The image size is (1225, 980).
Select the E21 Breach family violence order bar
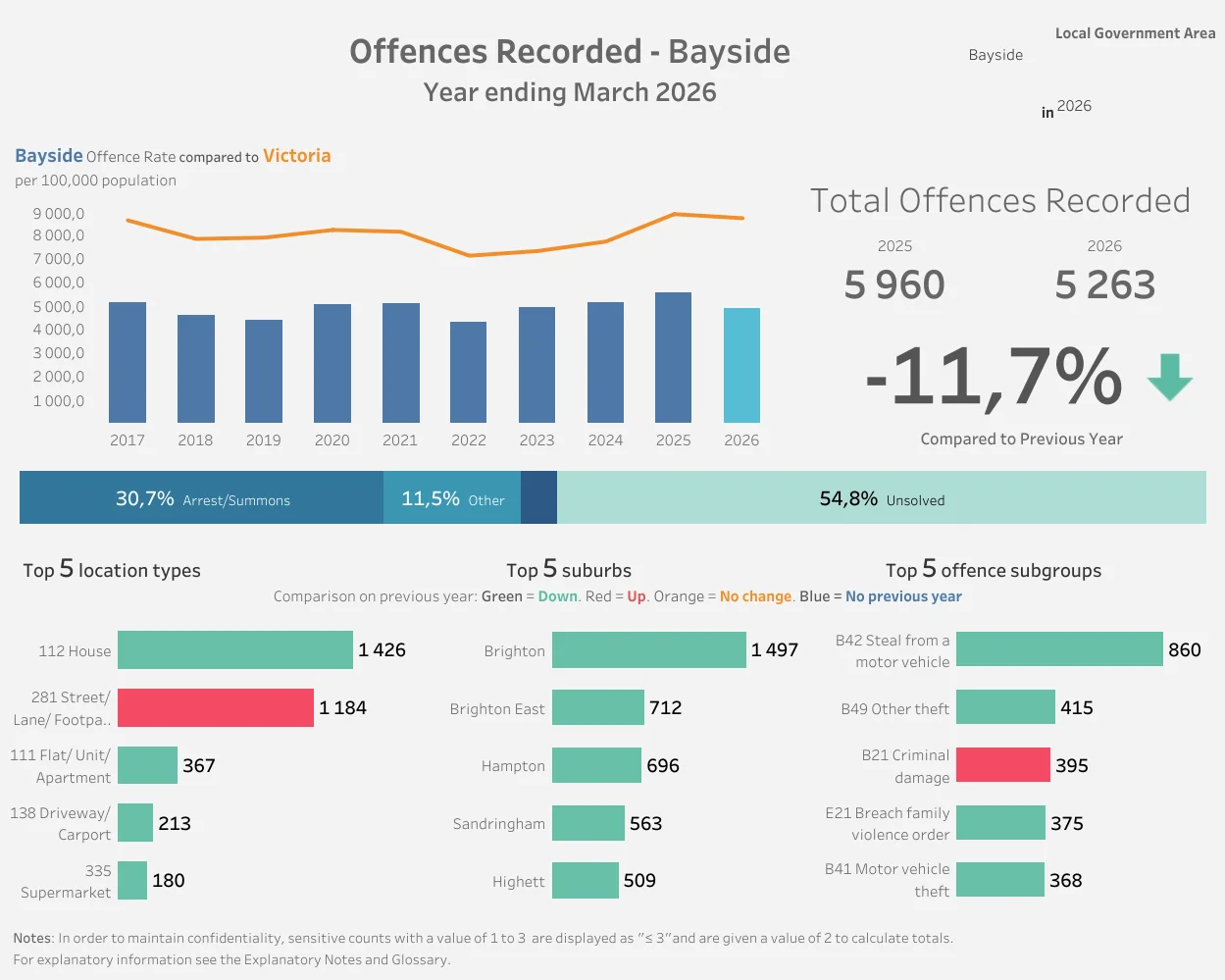1000,823
